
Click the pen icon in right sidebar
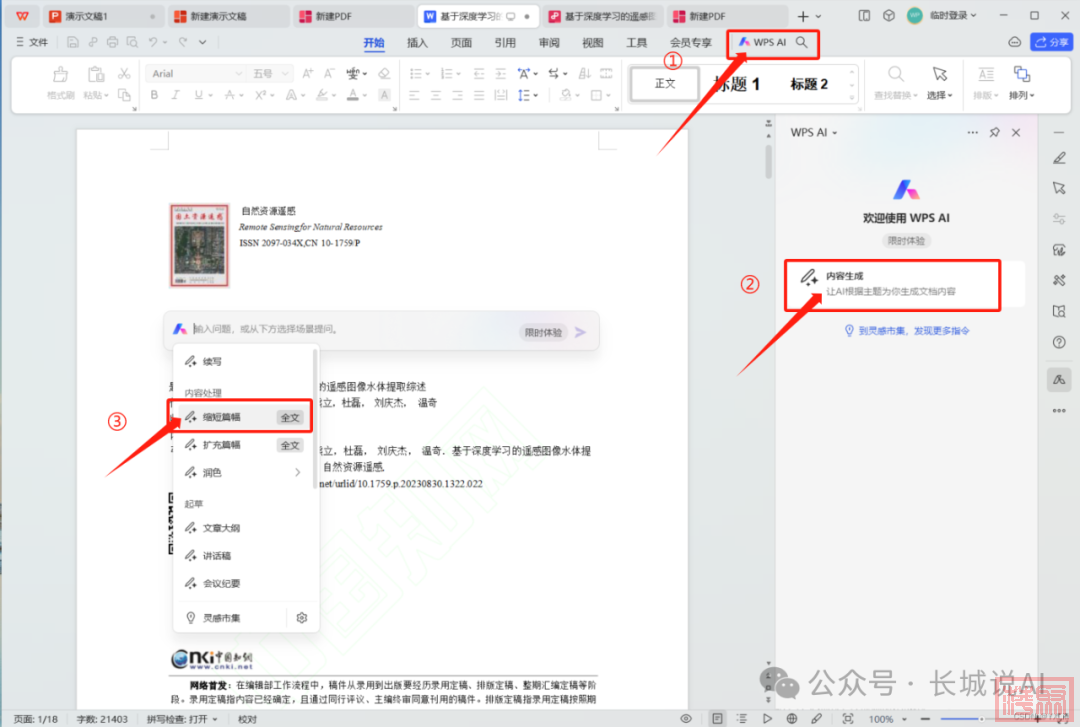pyautogui.click(x=1059, y=158)
